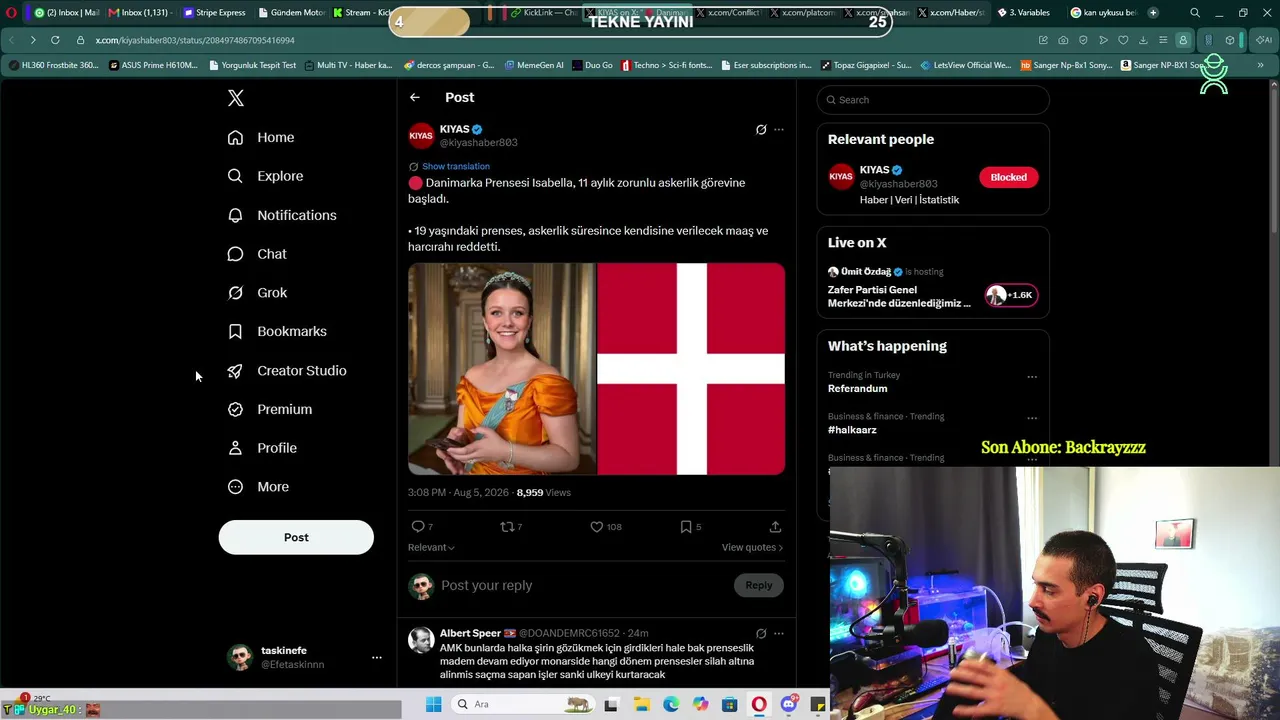Screen dimensions: 1280x720
Task: Open Bookmarks in the sidebar
Action: click(277, 331)
